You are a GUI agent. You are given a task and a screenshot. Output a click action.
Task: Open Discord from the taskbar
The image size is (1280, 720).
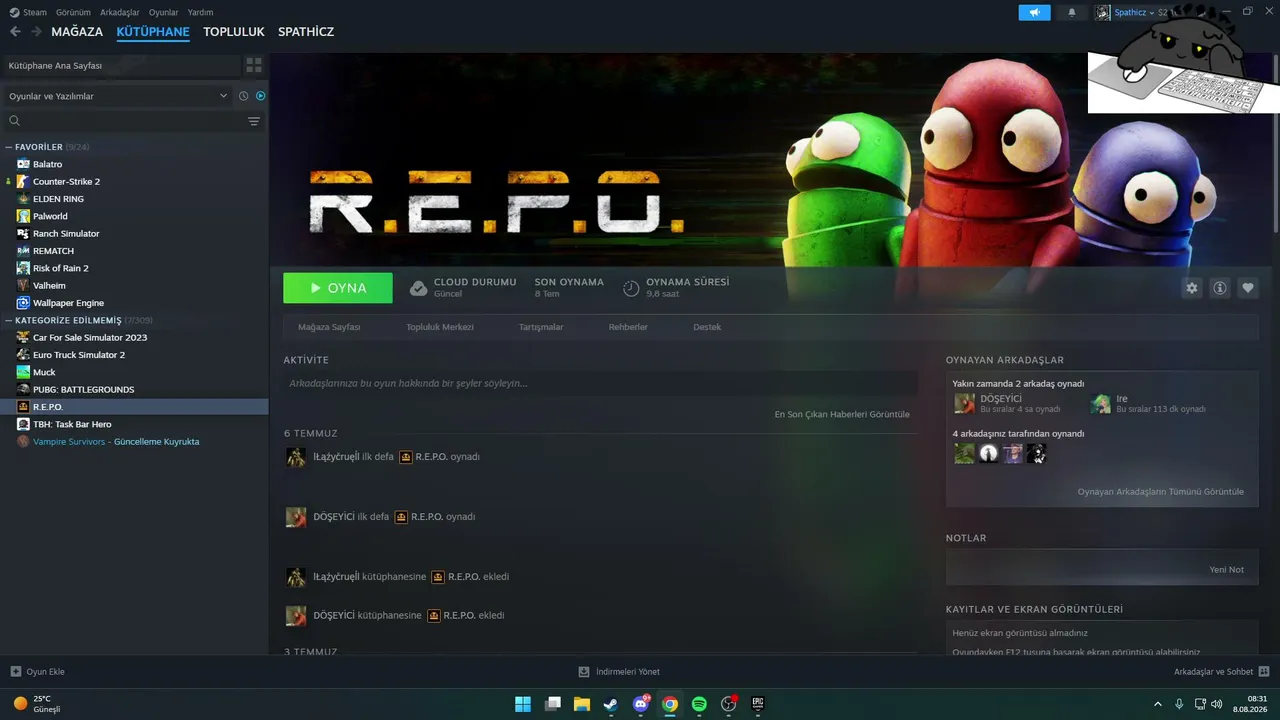(640, 704)
